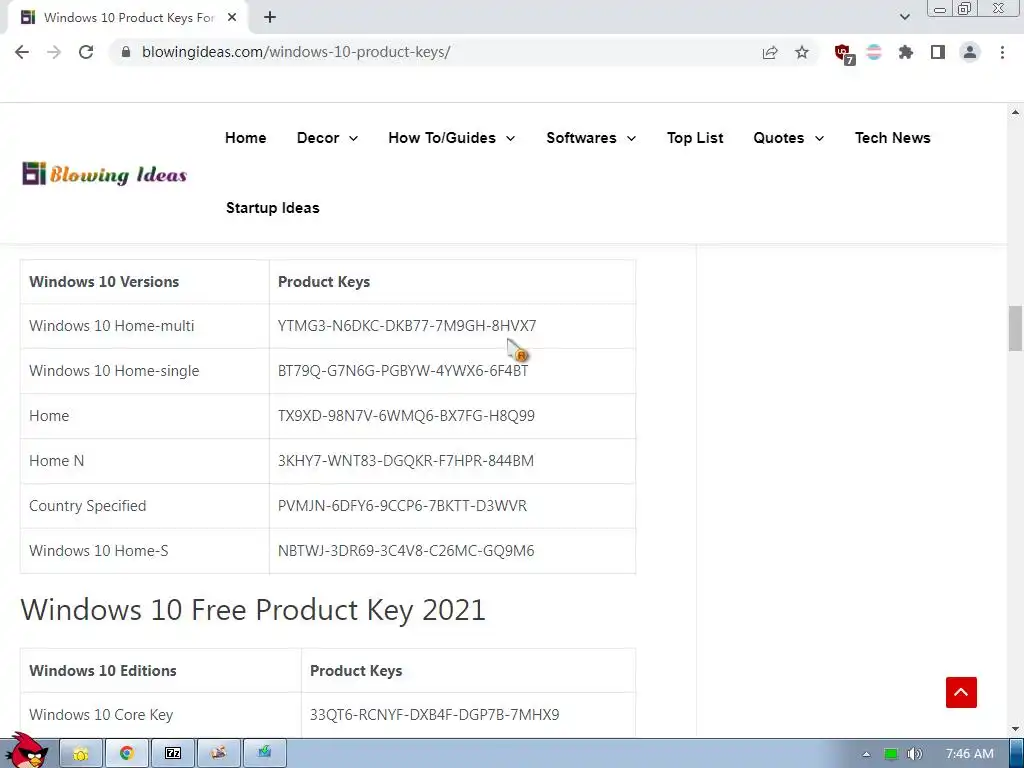1024x768 pixels.
Task: Open the uBlock shield extension icon
Action: (844, 54)
